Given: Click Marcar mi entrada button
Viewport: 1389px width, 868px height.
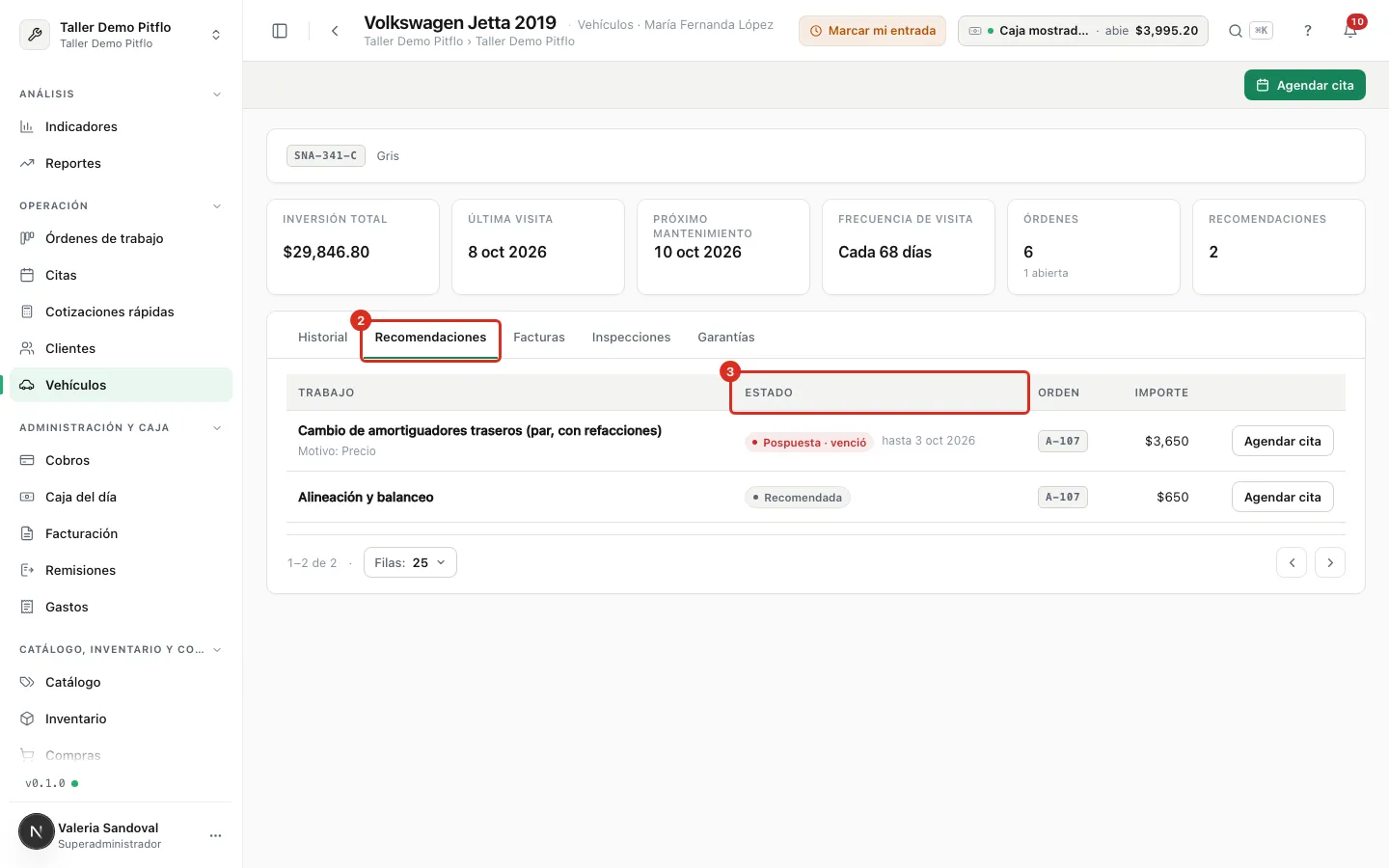Looking at the screenshot, I should pos(872,31).
